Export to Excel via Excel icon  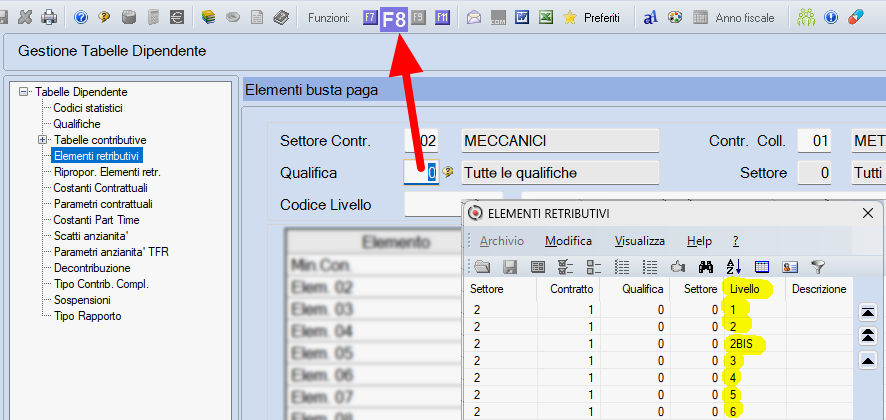coord(545,18)
